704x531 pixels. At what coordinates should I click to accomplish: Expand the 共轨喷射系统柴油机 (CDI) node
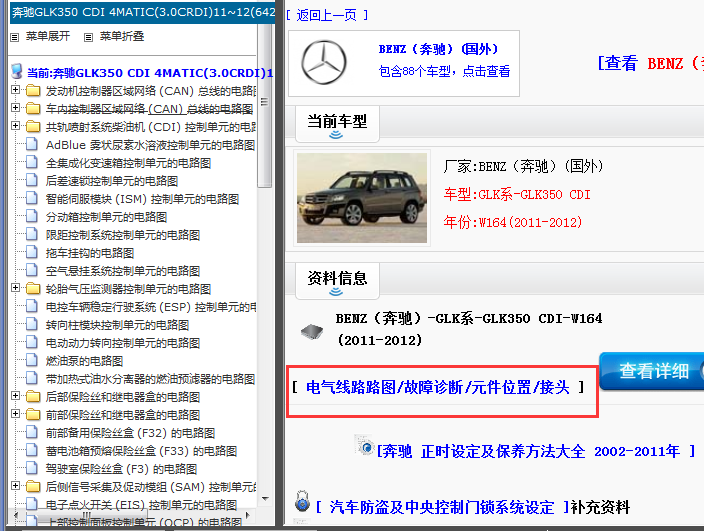pos(15,126)
